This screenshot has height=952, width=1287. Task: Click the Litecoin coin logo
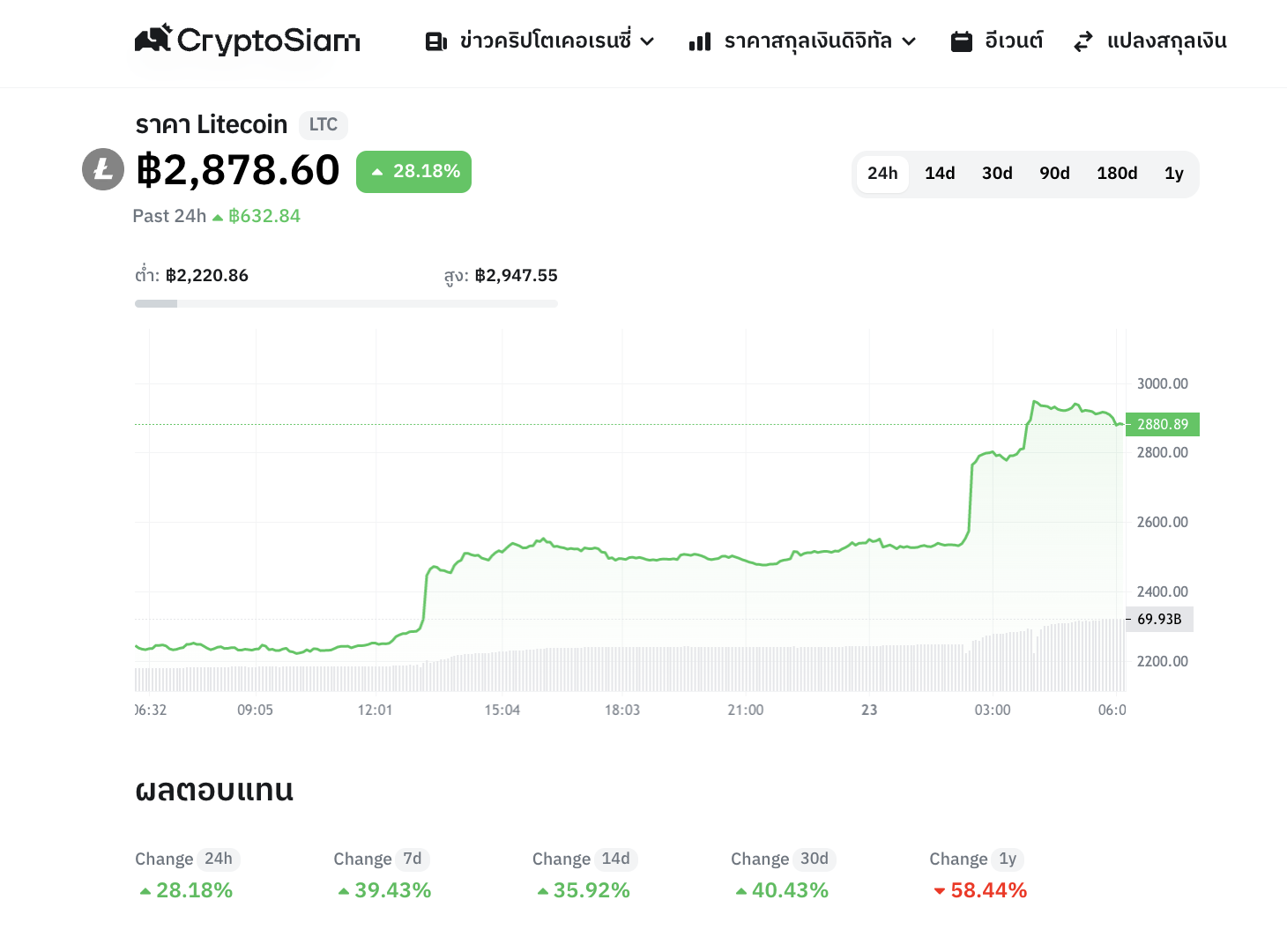coord(103,169)
